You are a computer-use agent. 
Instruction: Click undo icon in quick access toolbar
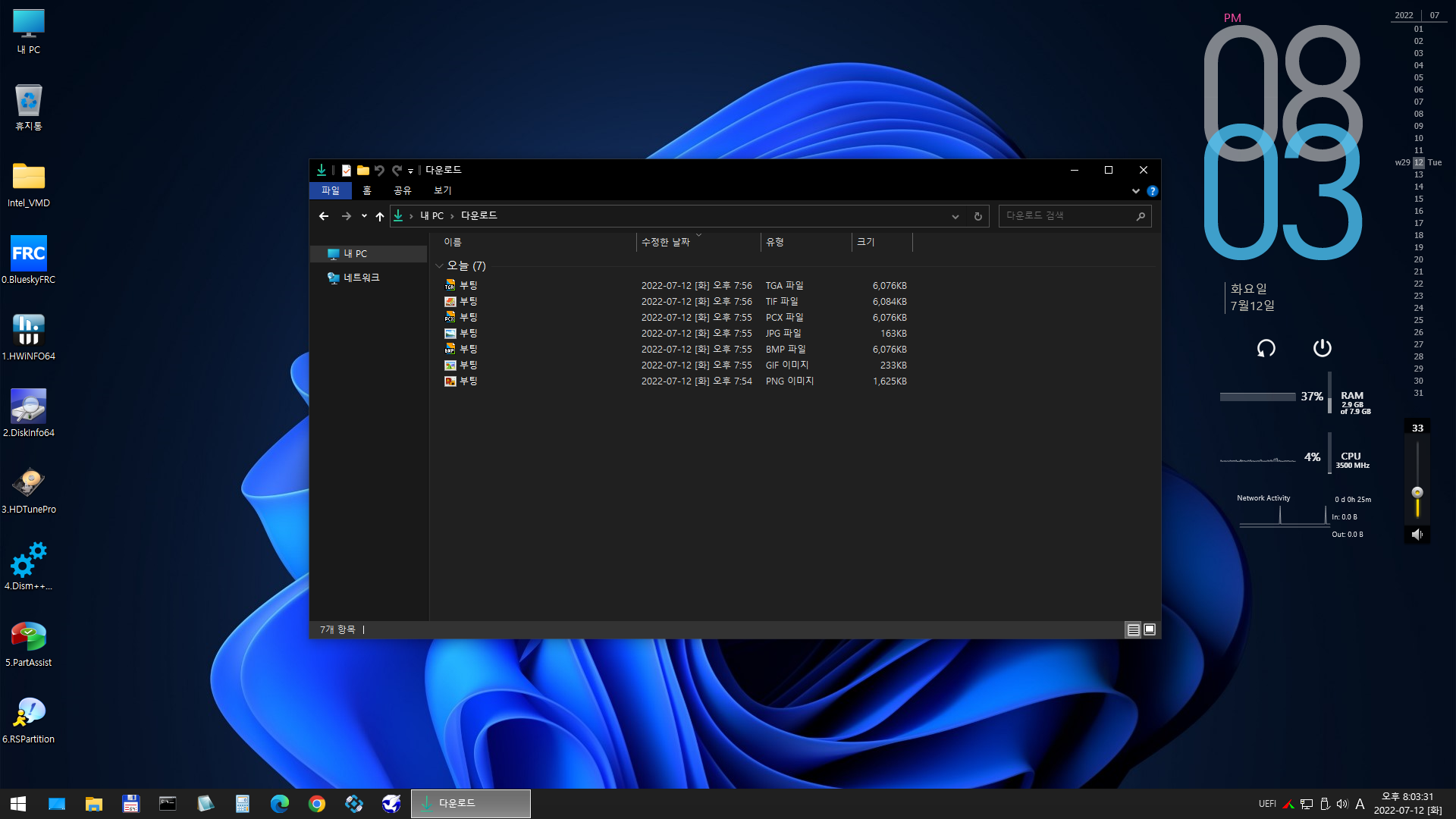point(380,171)
